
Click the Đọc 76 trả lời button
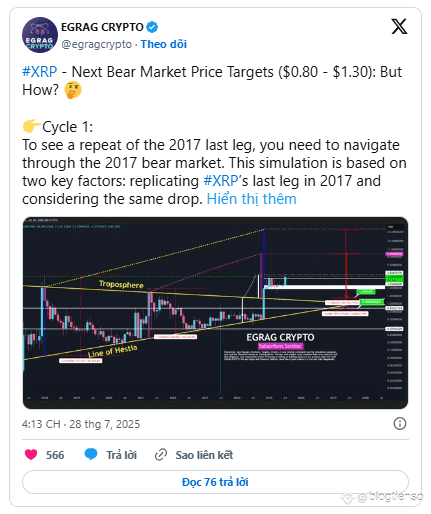click(x=215, y=482)
